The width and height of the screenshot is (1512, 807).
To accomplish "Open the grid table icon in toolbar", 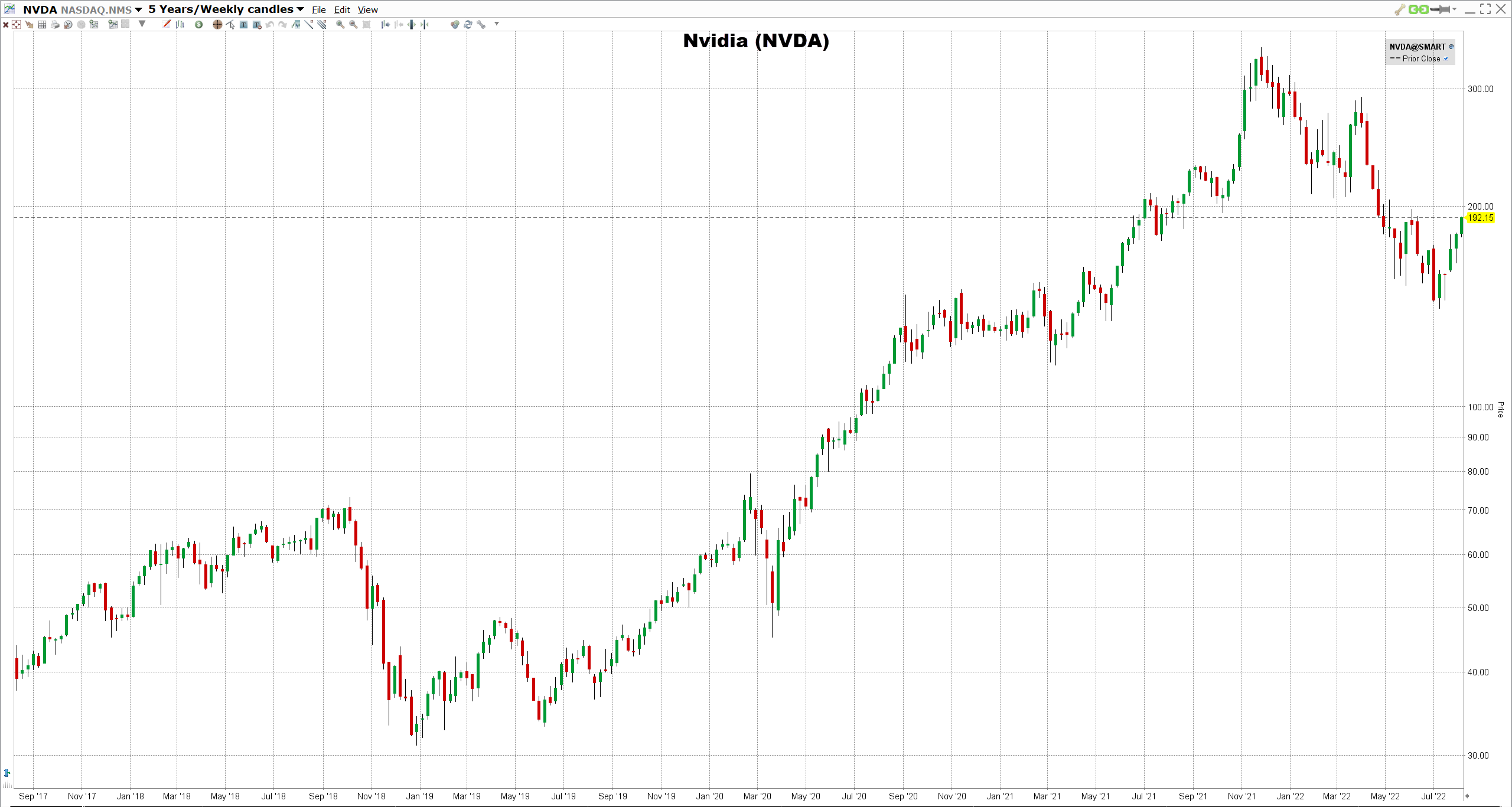I will [42, 24].
